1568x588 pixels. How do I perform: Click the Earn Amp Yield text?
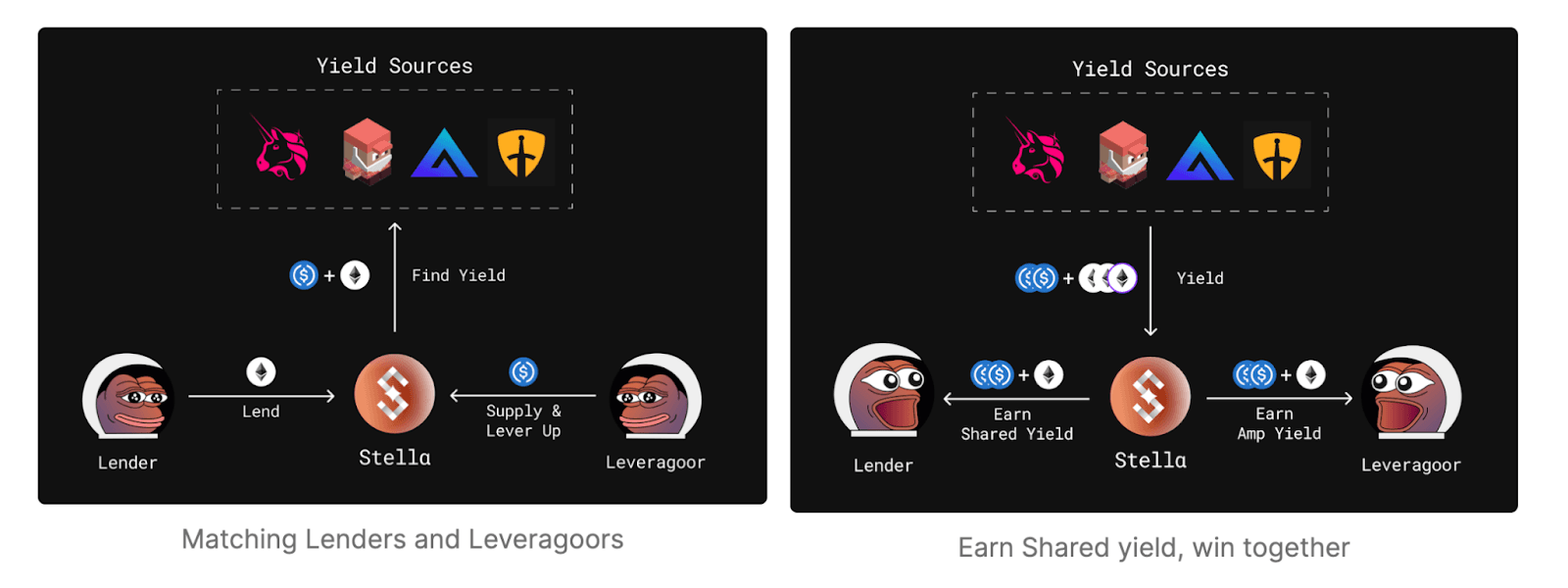[x=1278, y=423]
